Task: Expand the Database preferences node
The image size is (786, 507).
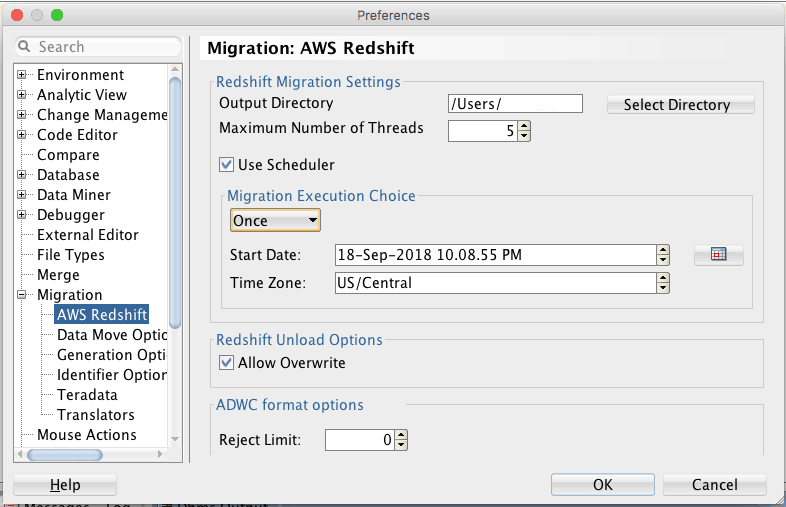Action: tap(22, 175)
